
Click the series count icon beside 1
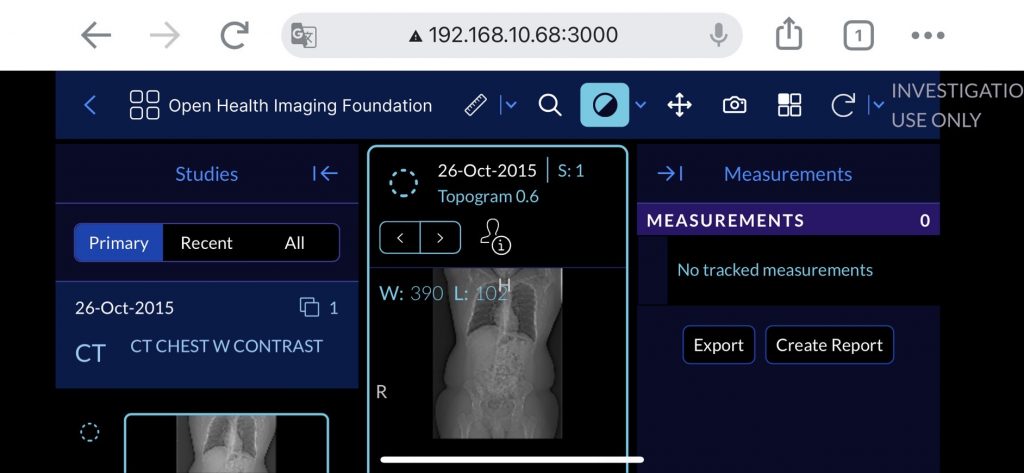point(310,307)
